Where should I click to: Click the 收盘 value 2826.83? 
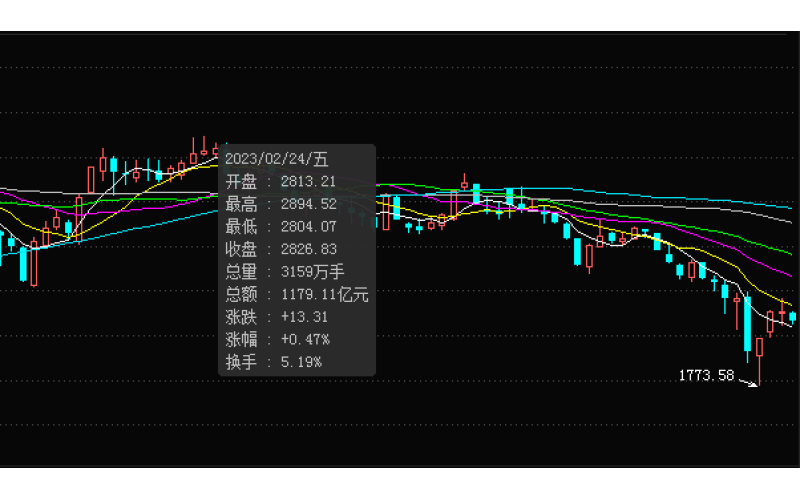308,248
